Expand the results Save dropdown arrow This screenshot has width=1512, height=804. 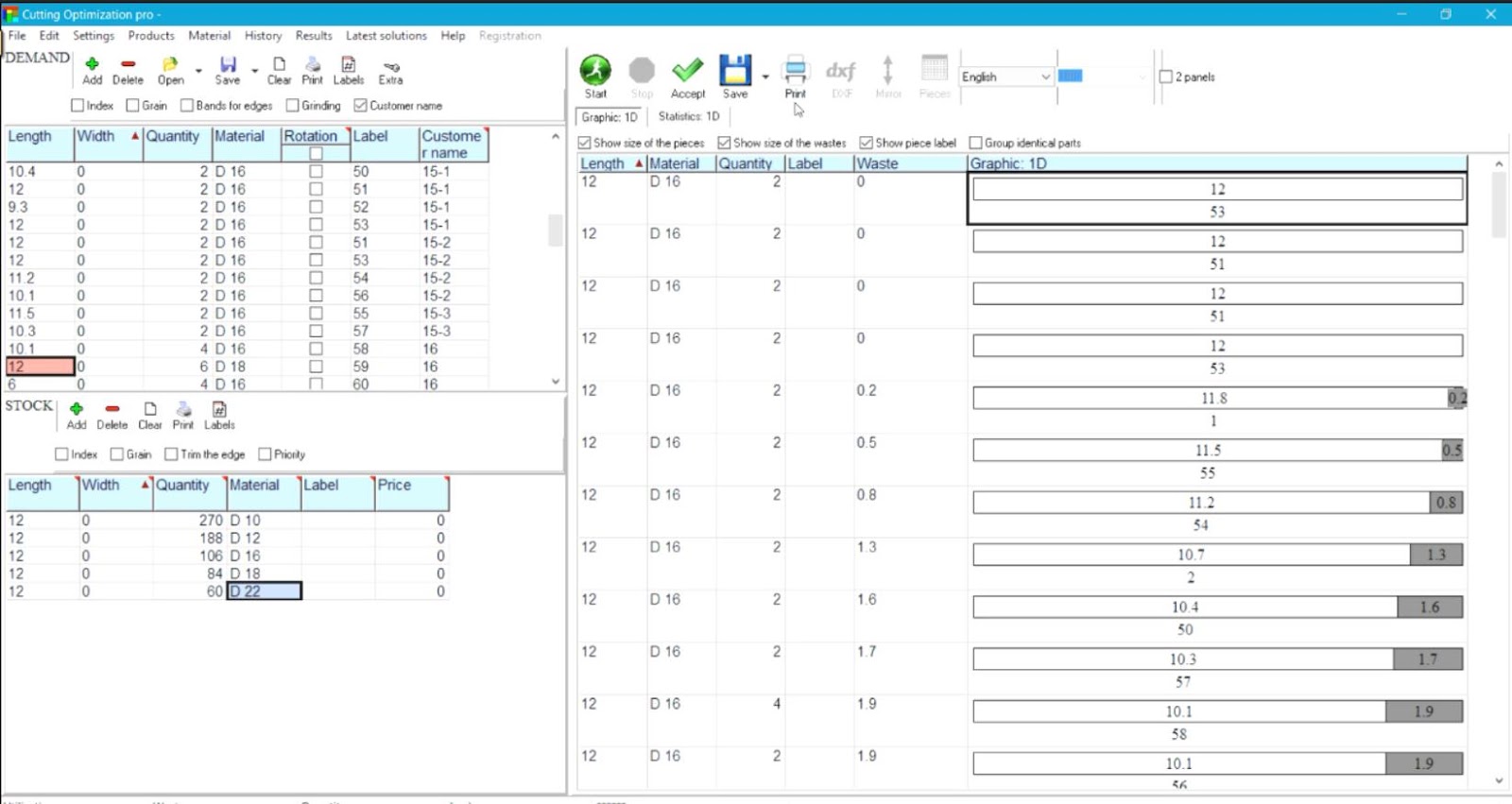(x=765, y=77)
